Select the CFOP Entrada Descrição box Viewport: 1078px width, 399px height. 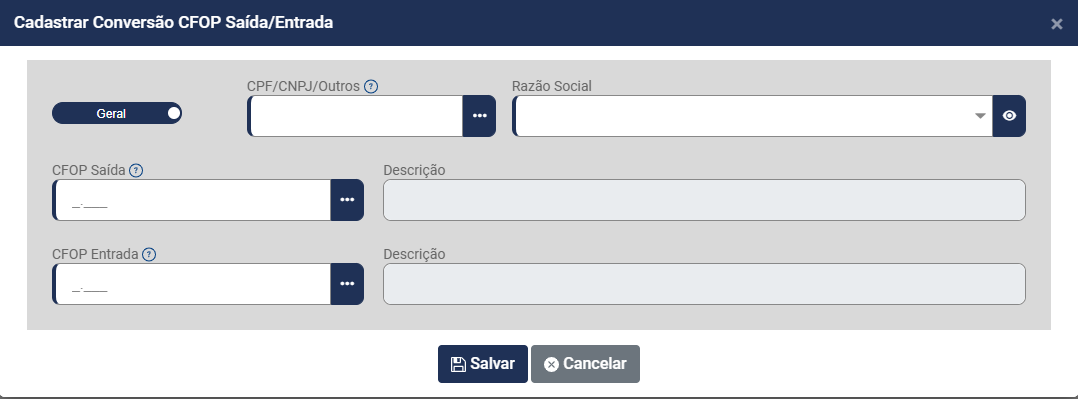704,284
